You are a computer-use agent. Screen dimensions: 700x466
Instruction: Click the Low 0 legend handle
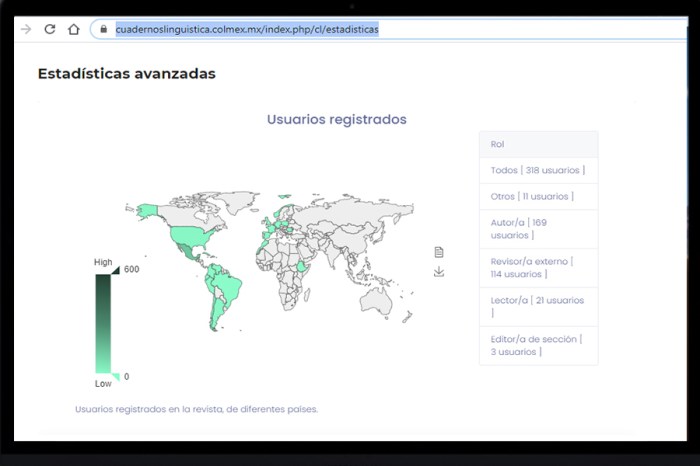(114, 376)
